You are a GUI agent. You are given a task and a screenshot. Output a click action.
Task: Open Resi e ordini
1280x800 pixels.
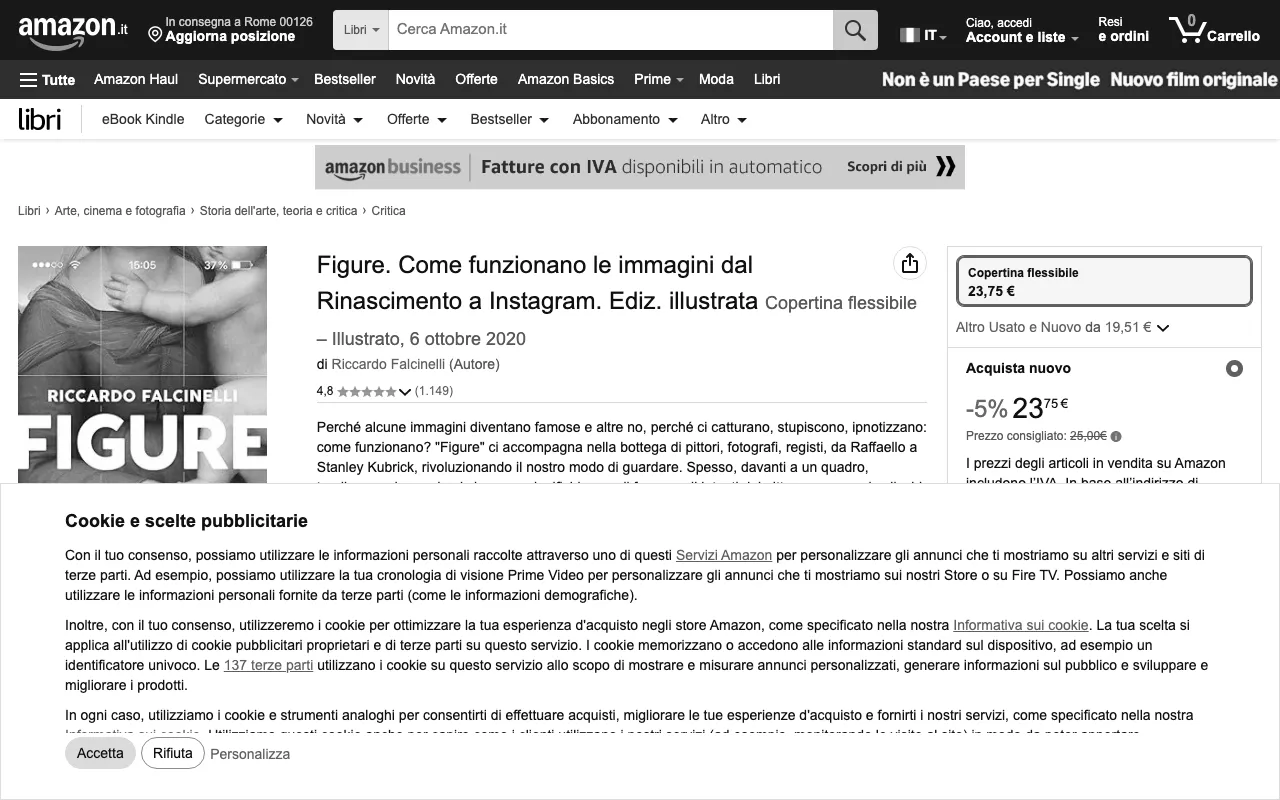coord(1123,29)
